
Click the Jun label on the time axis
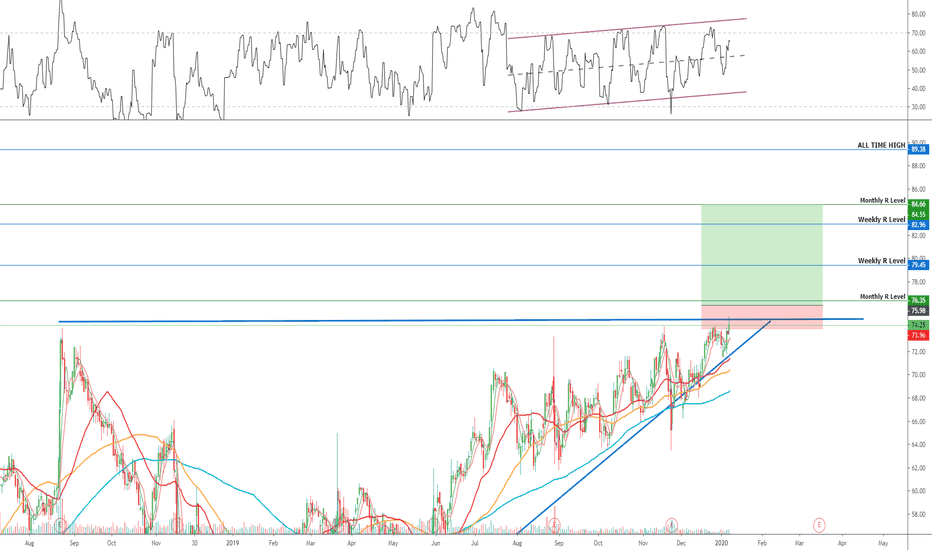(x=436, y=543)
